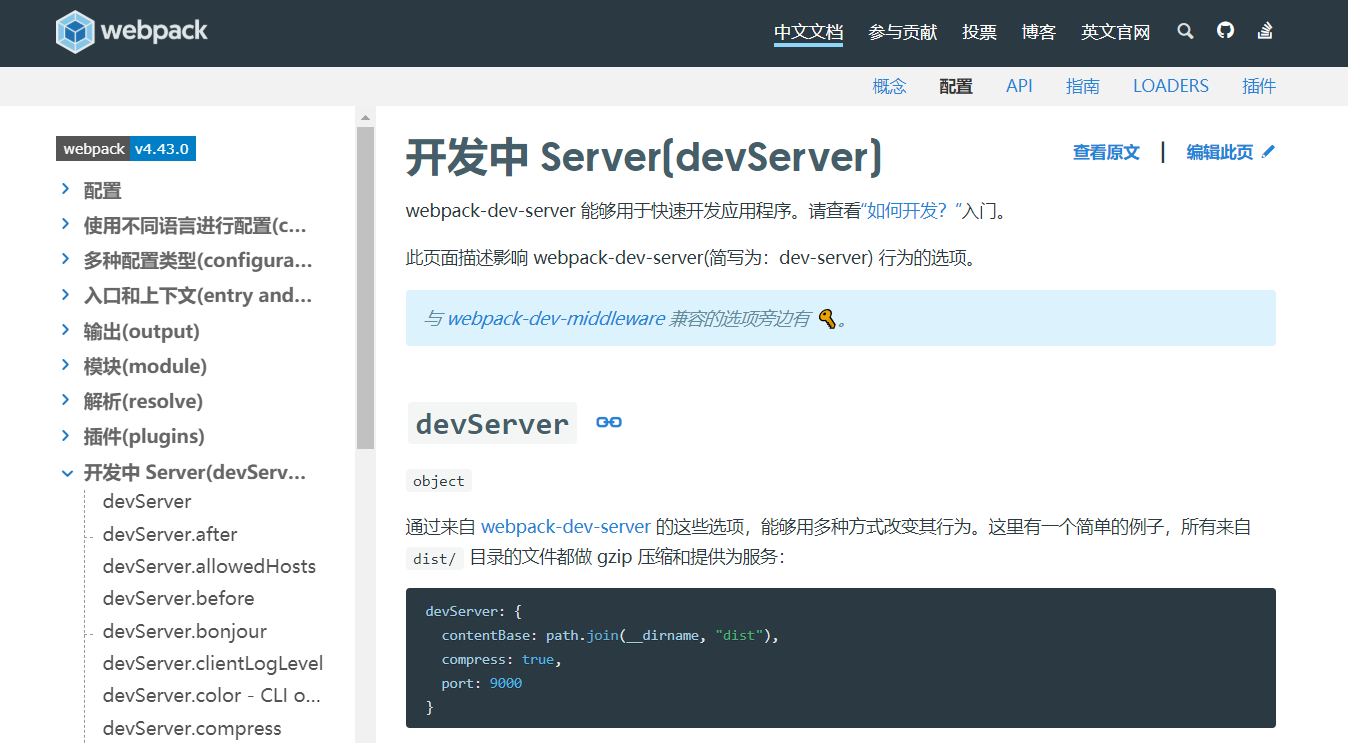This screenshot has width=1348, height=743.
Task: Click the 开发中 Server(devServer) page title
Action: (644, 157)
